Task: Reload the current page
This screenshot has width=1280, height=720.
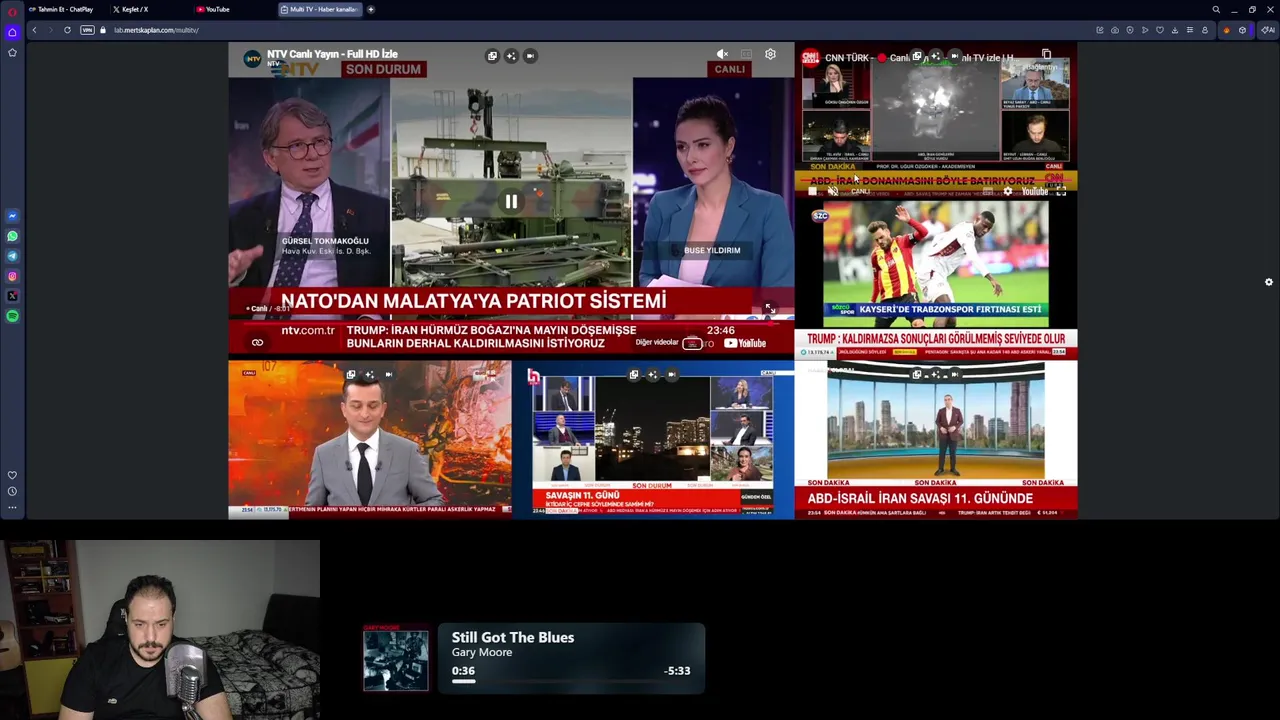Action: (x=67, y=30)
